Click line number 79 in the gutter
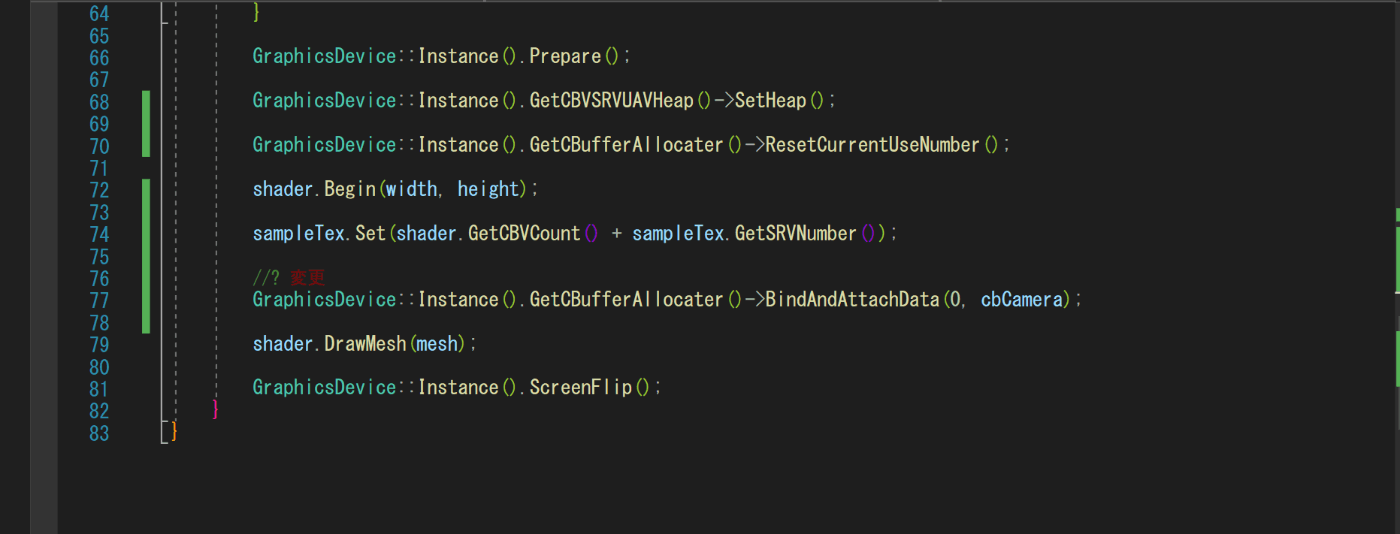 coord(99,343)
